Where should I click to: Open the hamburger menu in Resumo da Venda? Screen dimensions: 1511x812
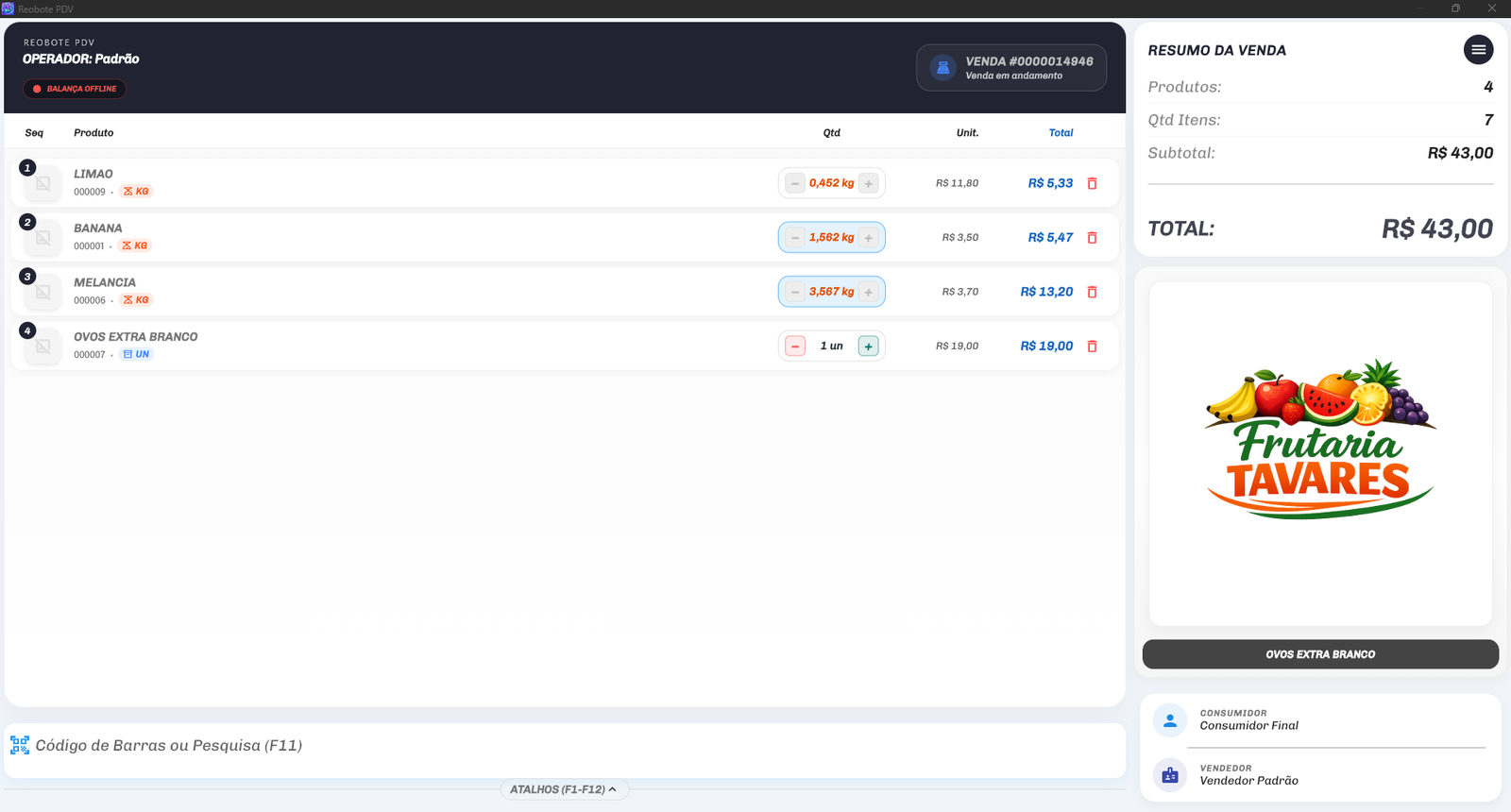(x=1478, y=50)
